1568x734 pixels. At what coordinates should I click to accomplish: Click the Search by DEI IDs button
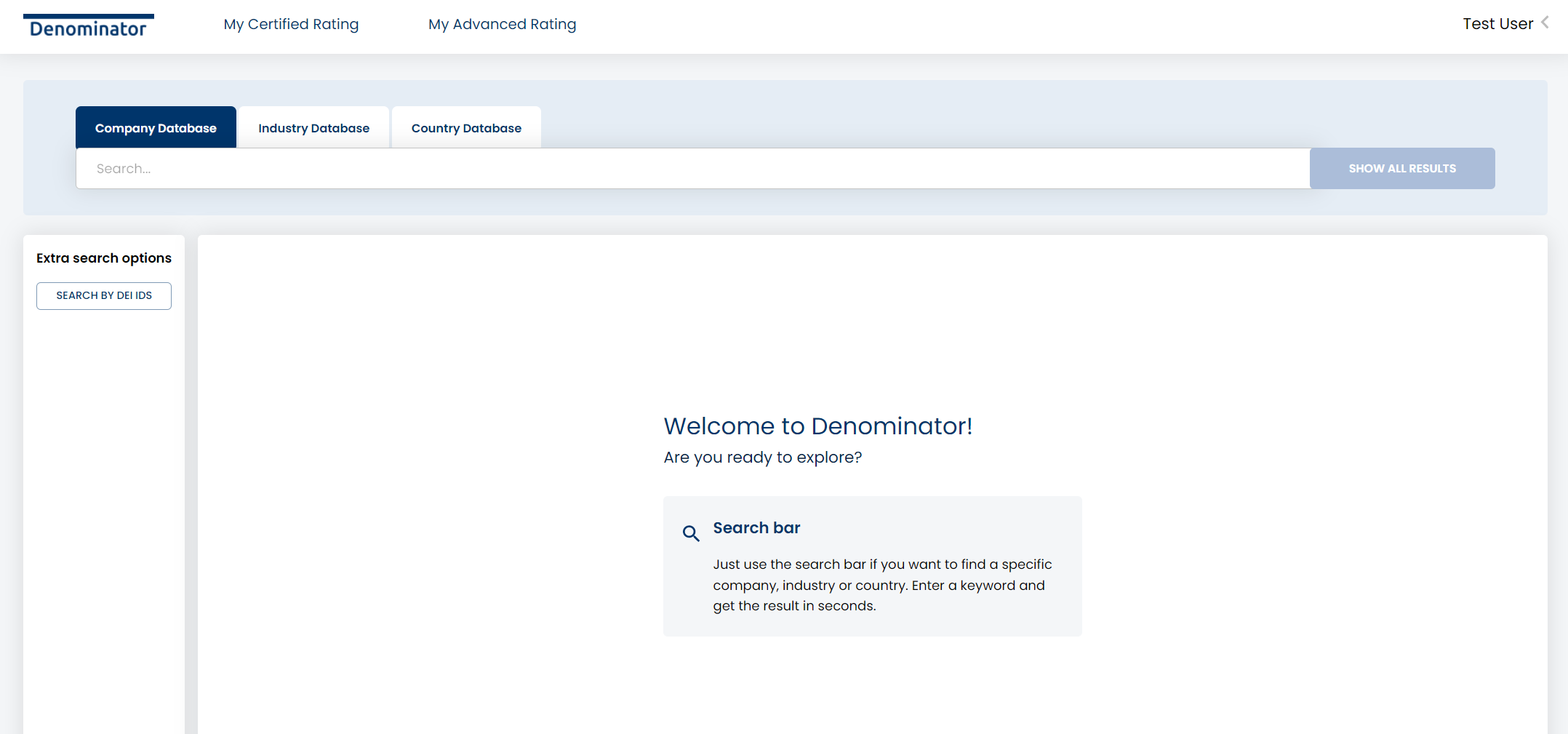(x=104, y=296)
